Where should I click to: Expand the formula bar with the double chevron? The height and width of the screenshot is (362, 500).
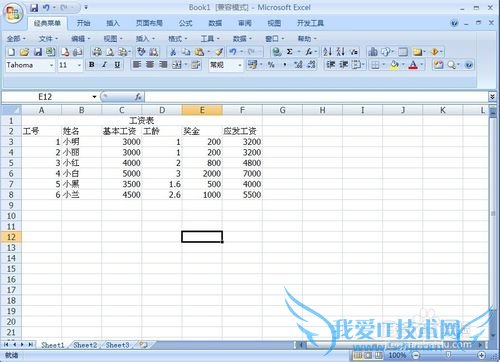(492, 97)
